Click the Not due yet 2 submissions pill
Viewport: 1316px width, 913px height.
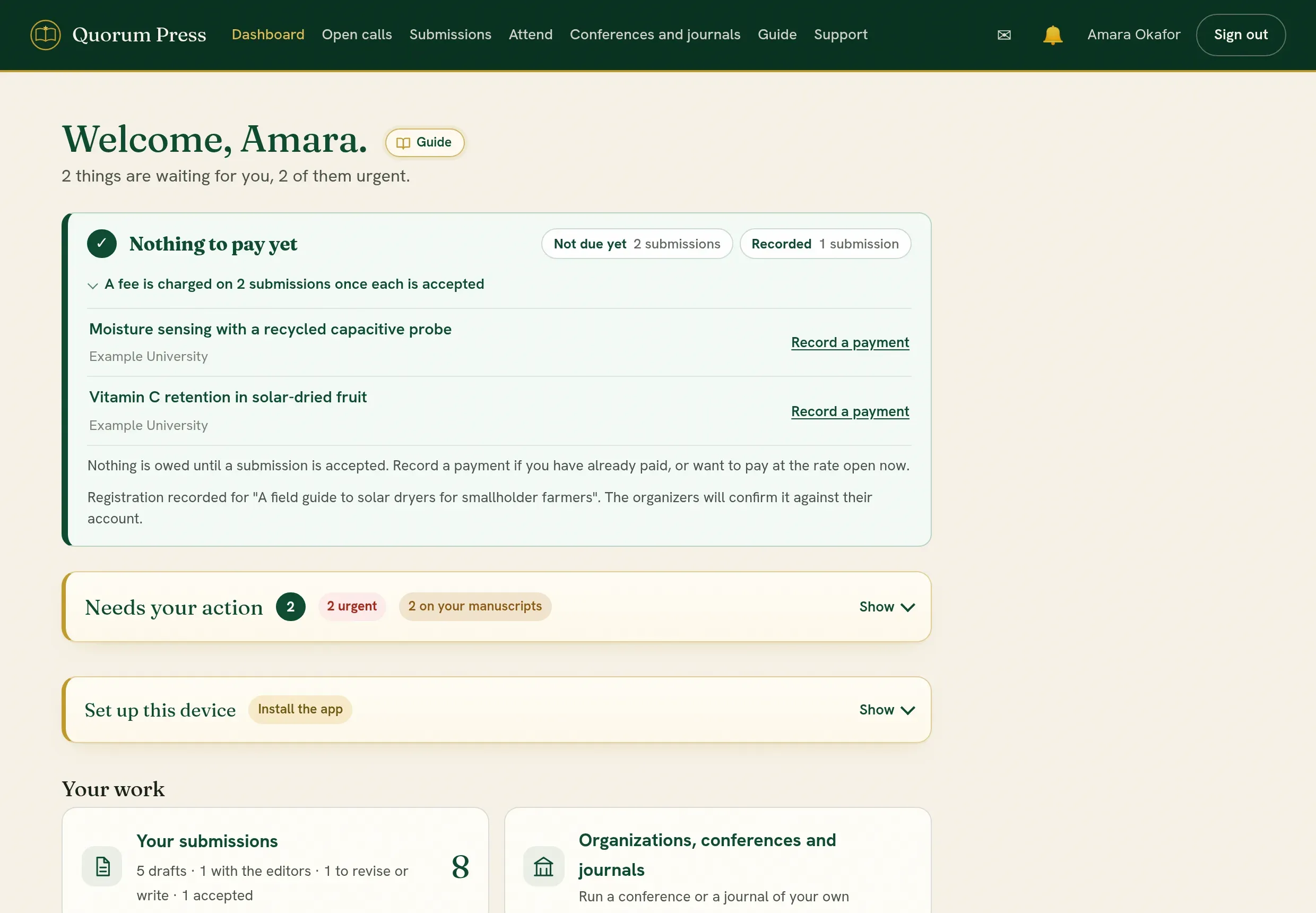(637, 244)
